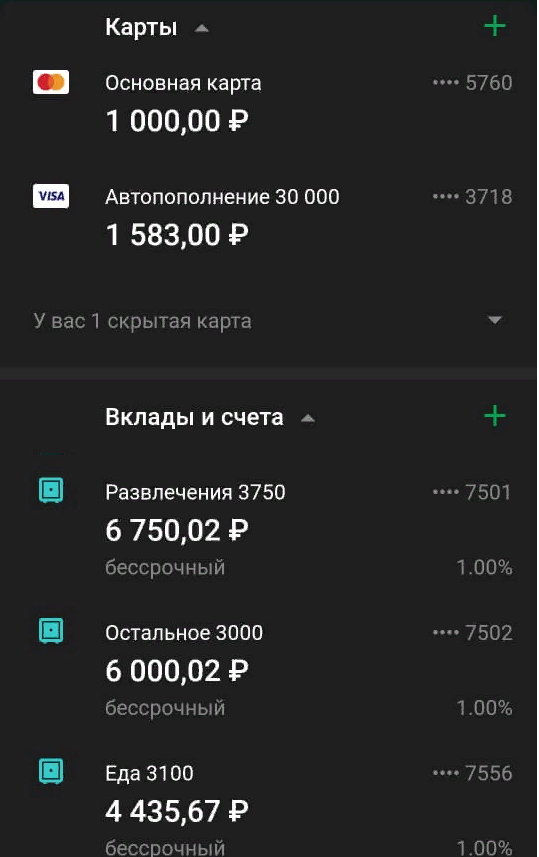Add a new deposit with green plus
This screenshot has height=857, width=539.
pyautogui.click(x=495, y=416)
